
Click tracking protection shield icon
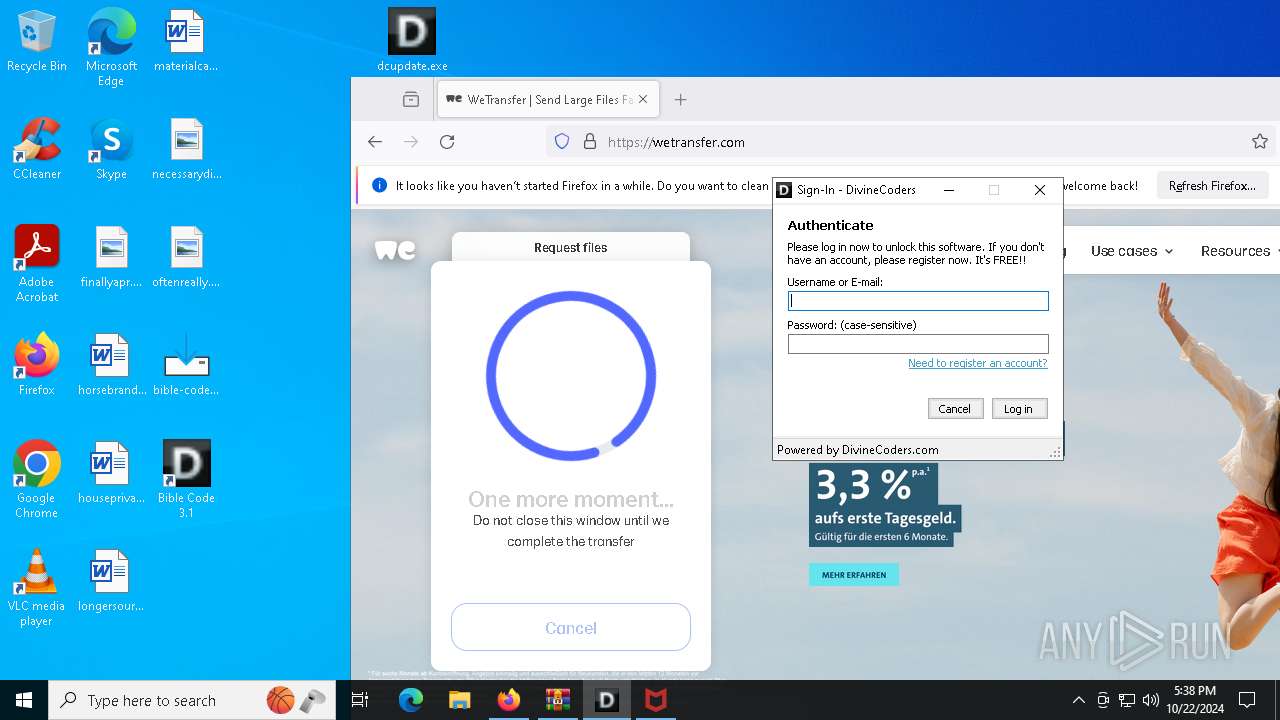562,142
